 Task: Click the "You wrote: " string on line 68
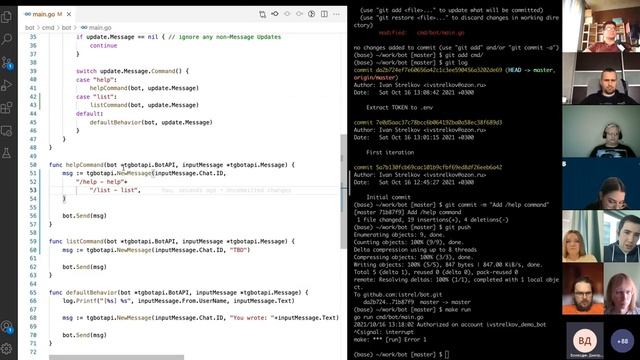click(252, 318)
